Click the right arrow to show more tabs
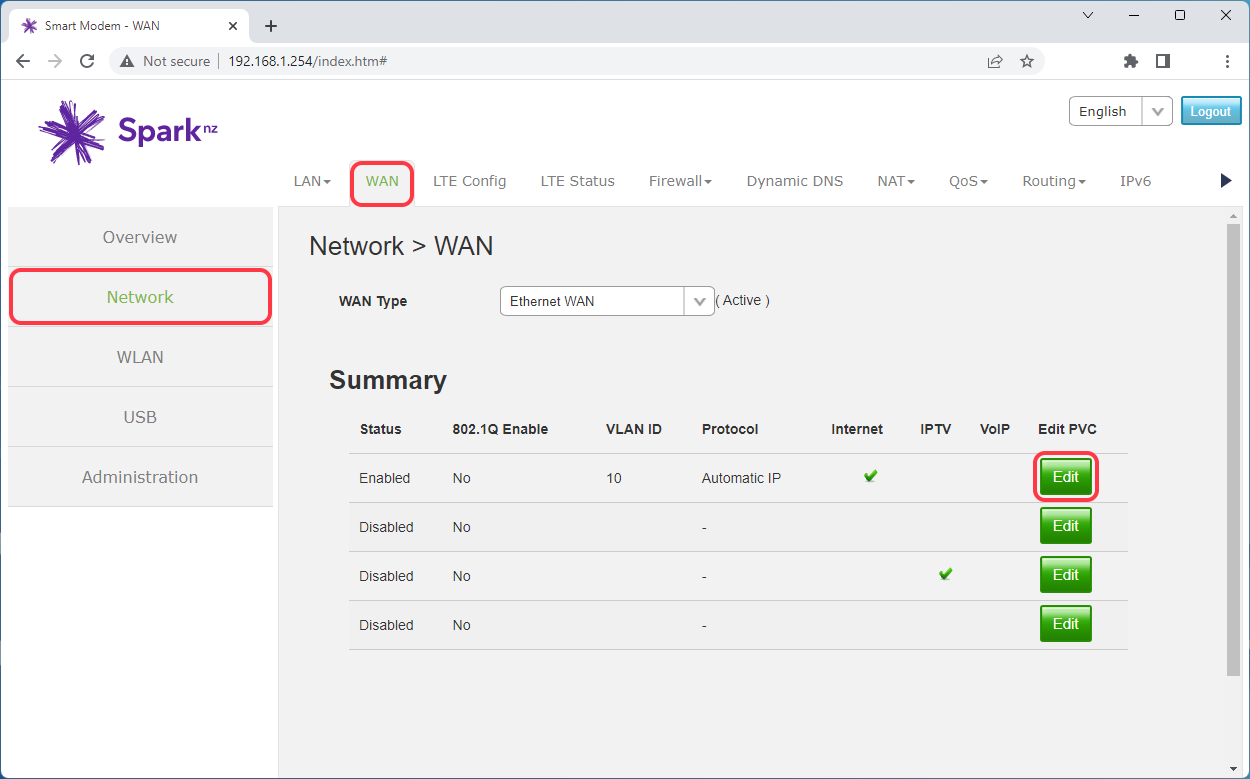 click(x=1226, y=181)
